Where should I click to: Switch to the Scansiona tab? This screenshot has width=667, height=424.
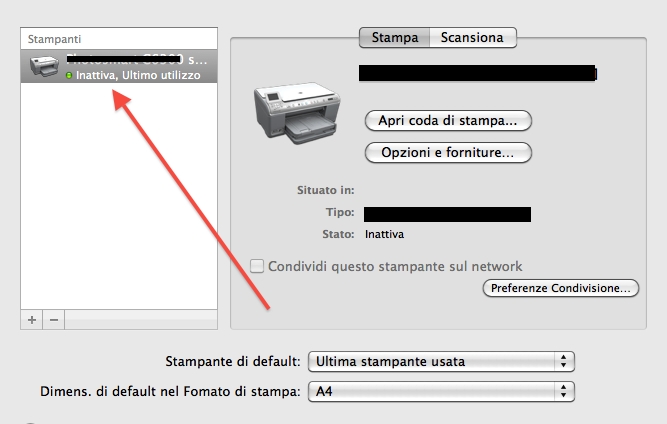472,37
